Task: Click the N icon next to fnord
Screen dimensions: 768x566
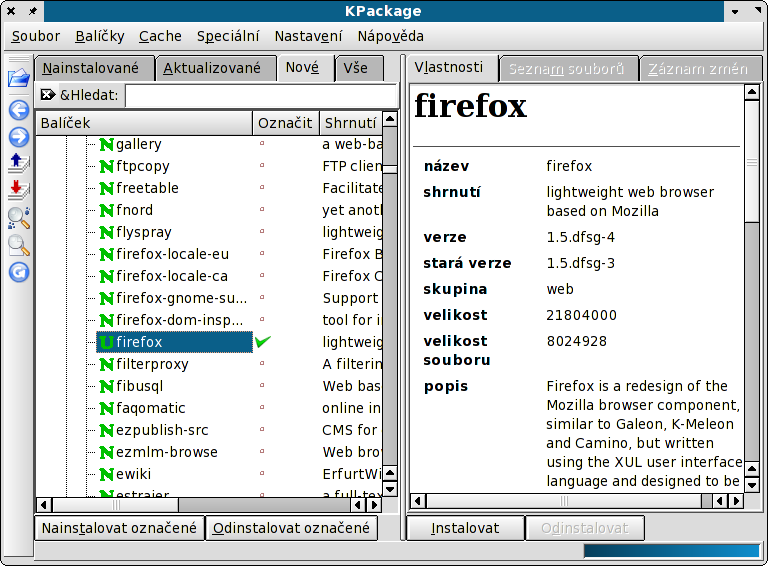Action: tap(106, 211)
